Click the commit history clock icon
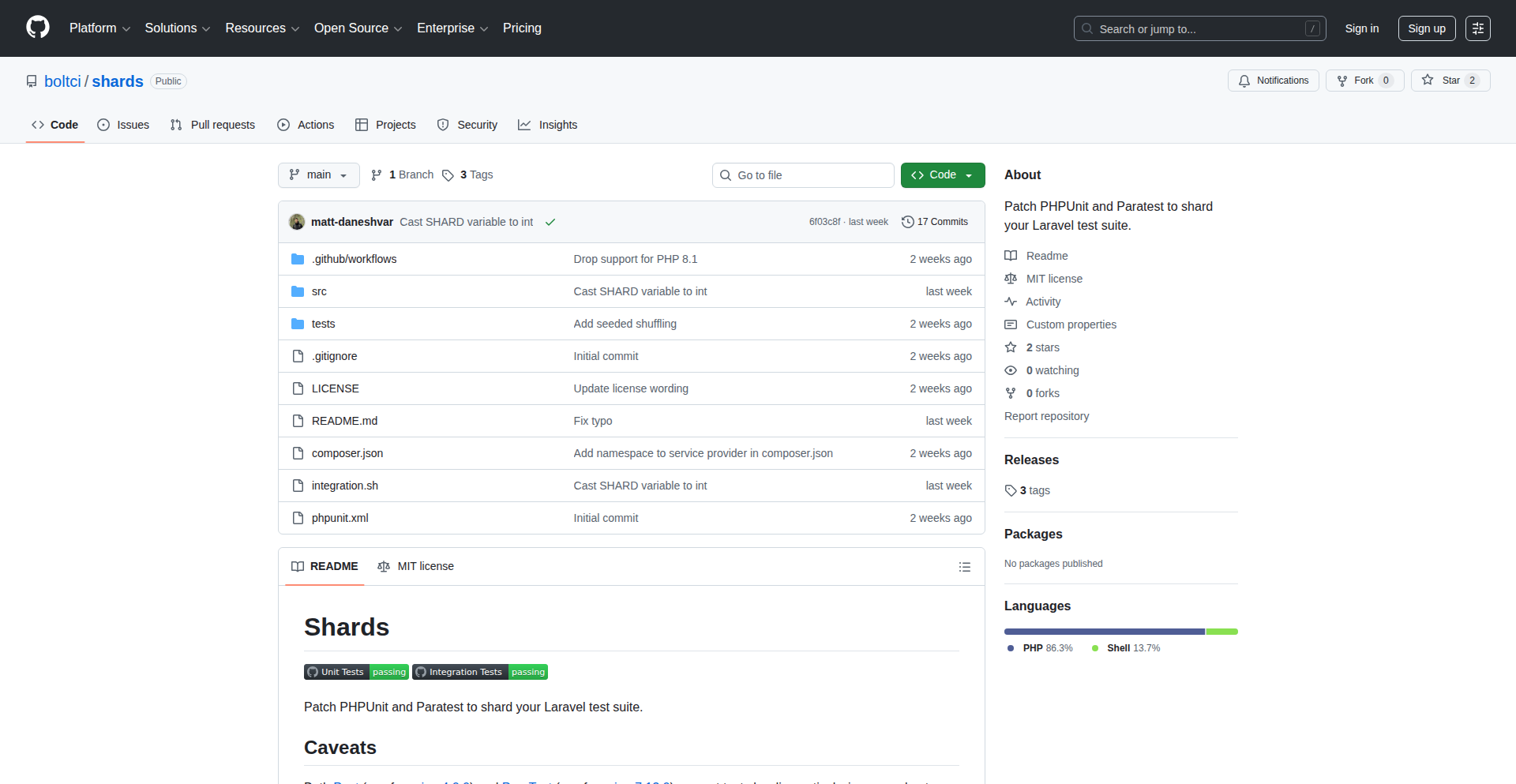Viewport: 1516px width, 784px height. (x=906, y=222)
